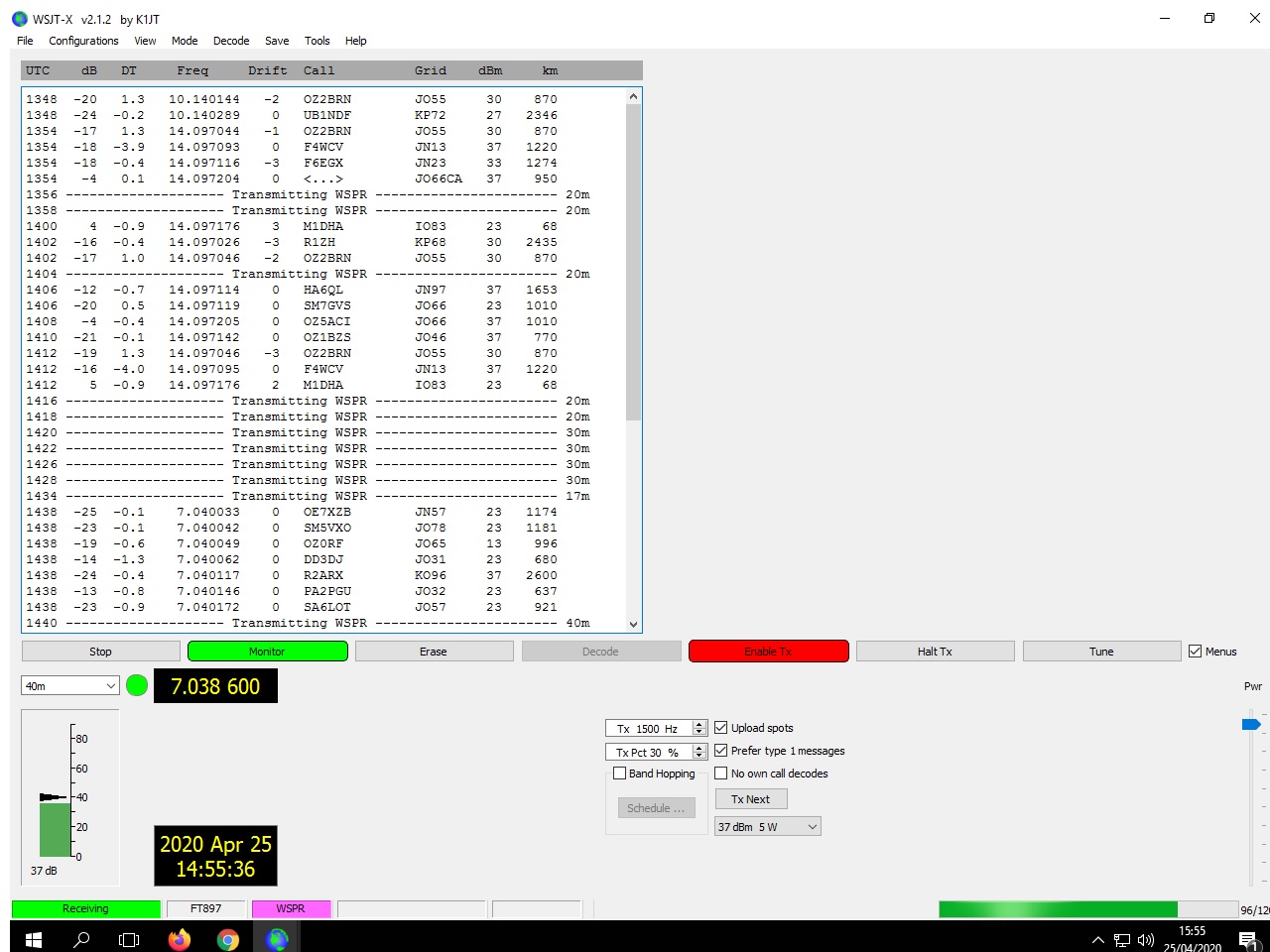Enable Band Hopping checkbox
1270x952 pixels.
620,773
